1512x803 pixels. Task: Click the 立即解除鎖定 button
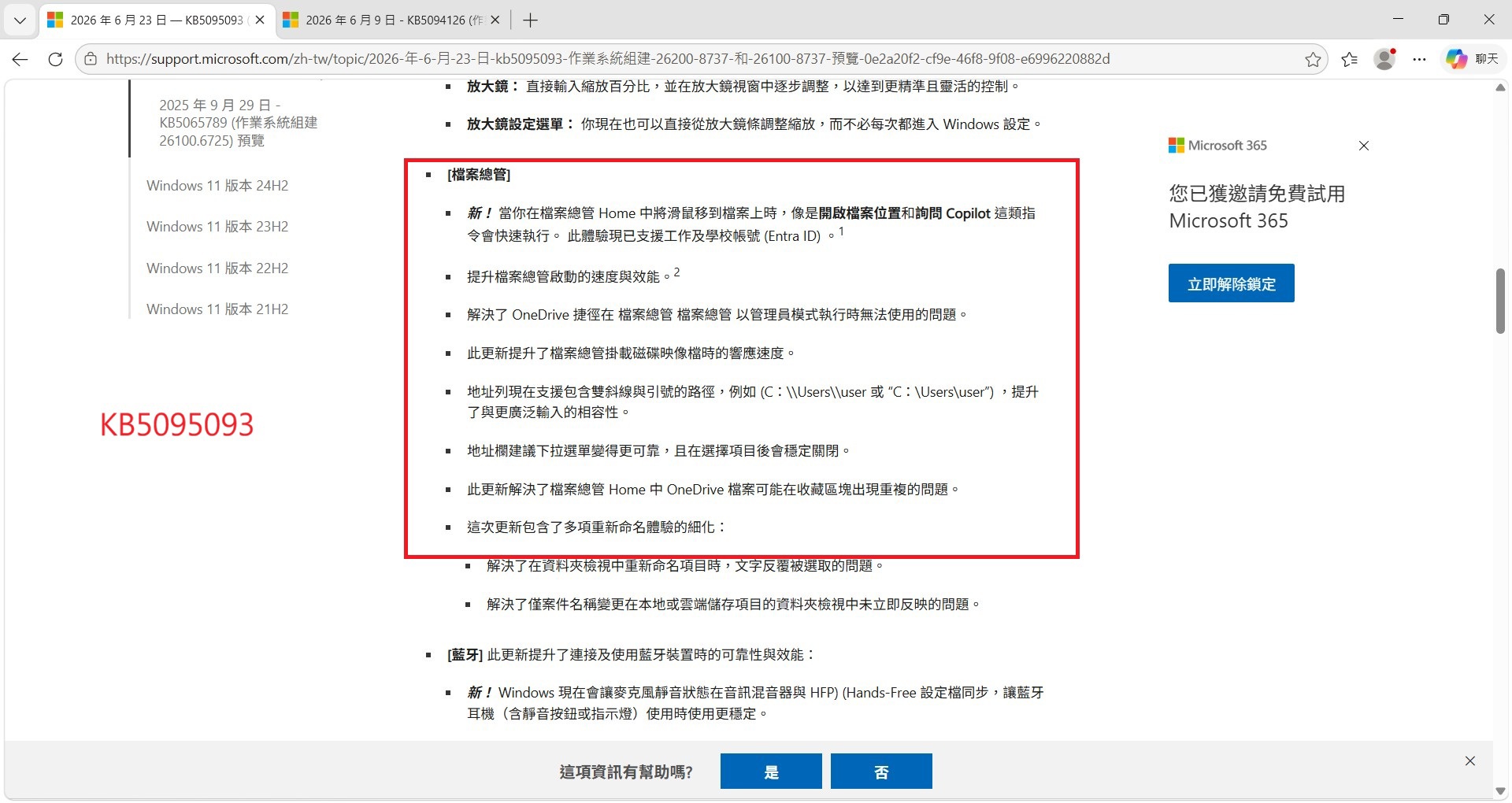(x=1232, y=283)
